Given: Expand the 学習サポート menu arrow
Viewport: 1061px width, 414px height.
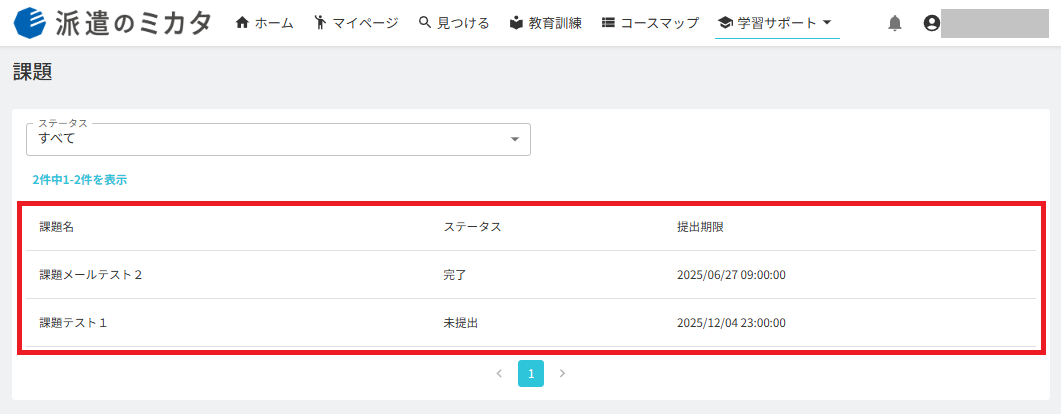Looking at the screenshot, I should click(827, 22).
